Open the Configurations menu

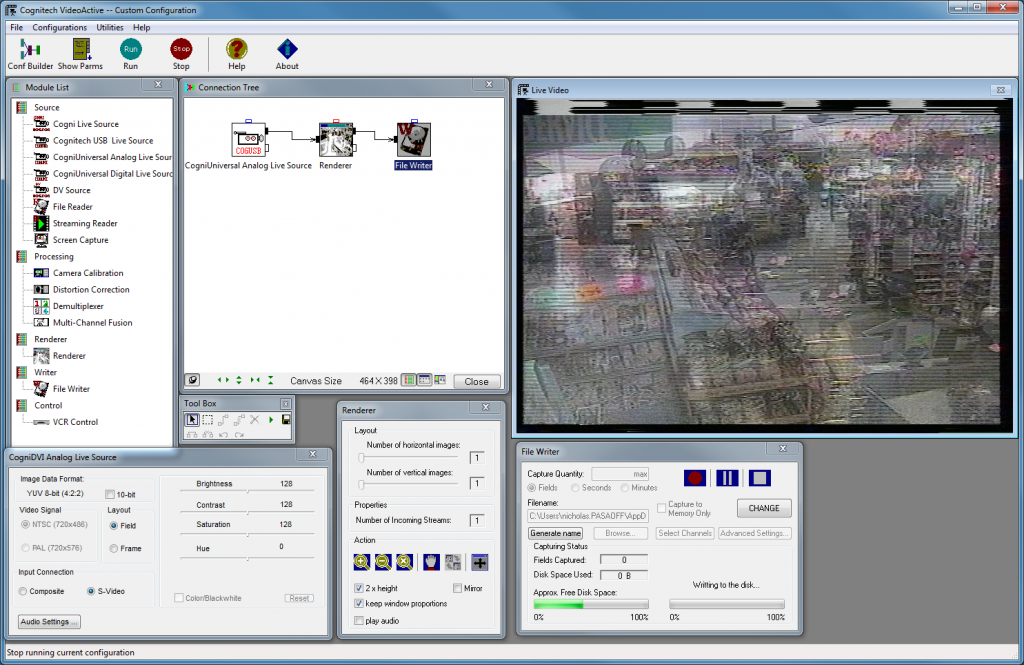coord(59,27)
